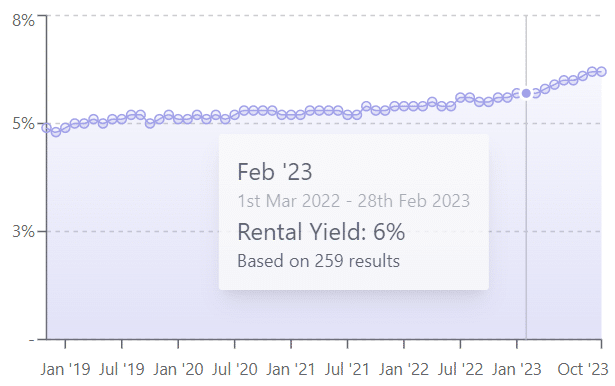Click the Jul '19 x-axis label
The image size is (615, 386).
tap(122, 369)
